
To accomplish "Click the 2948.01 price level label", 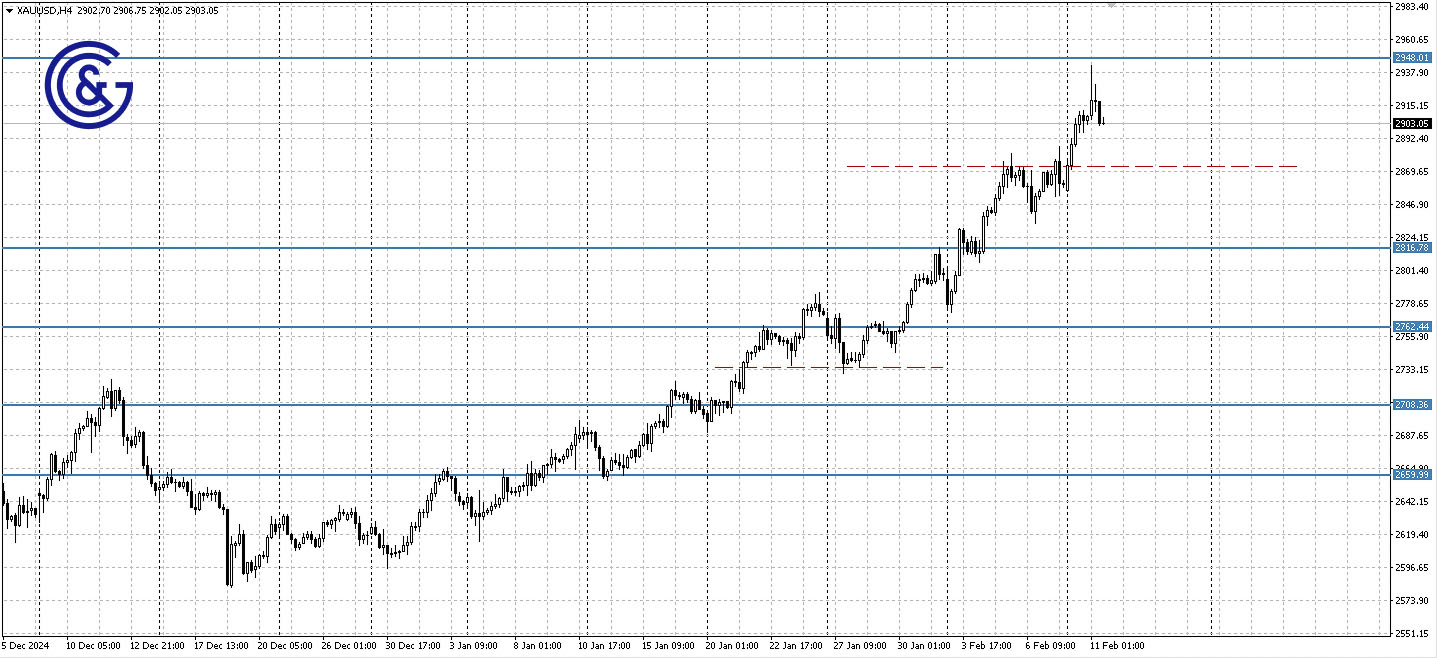I will coord(1412,58).
